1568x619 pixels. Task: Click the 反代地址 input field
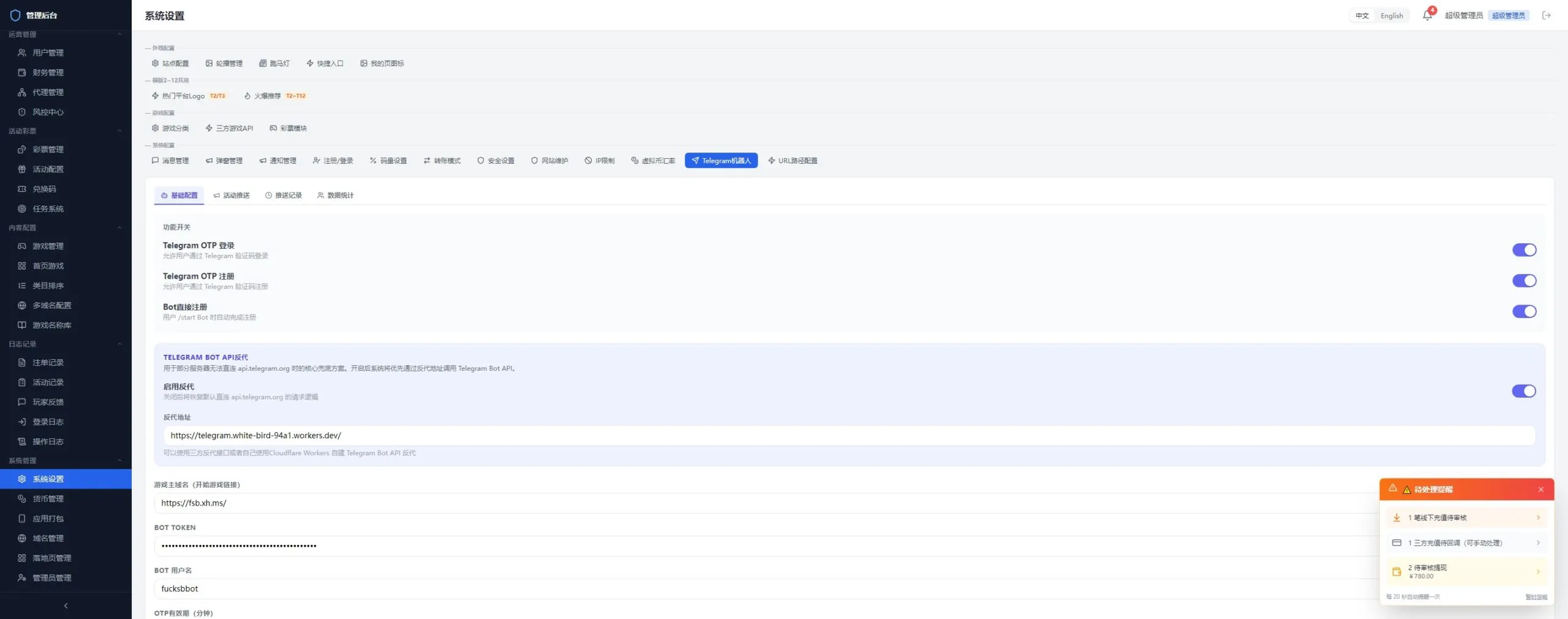[849, 436]
